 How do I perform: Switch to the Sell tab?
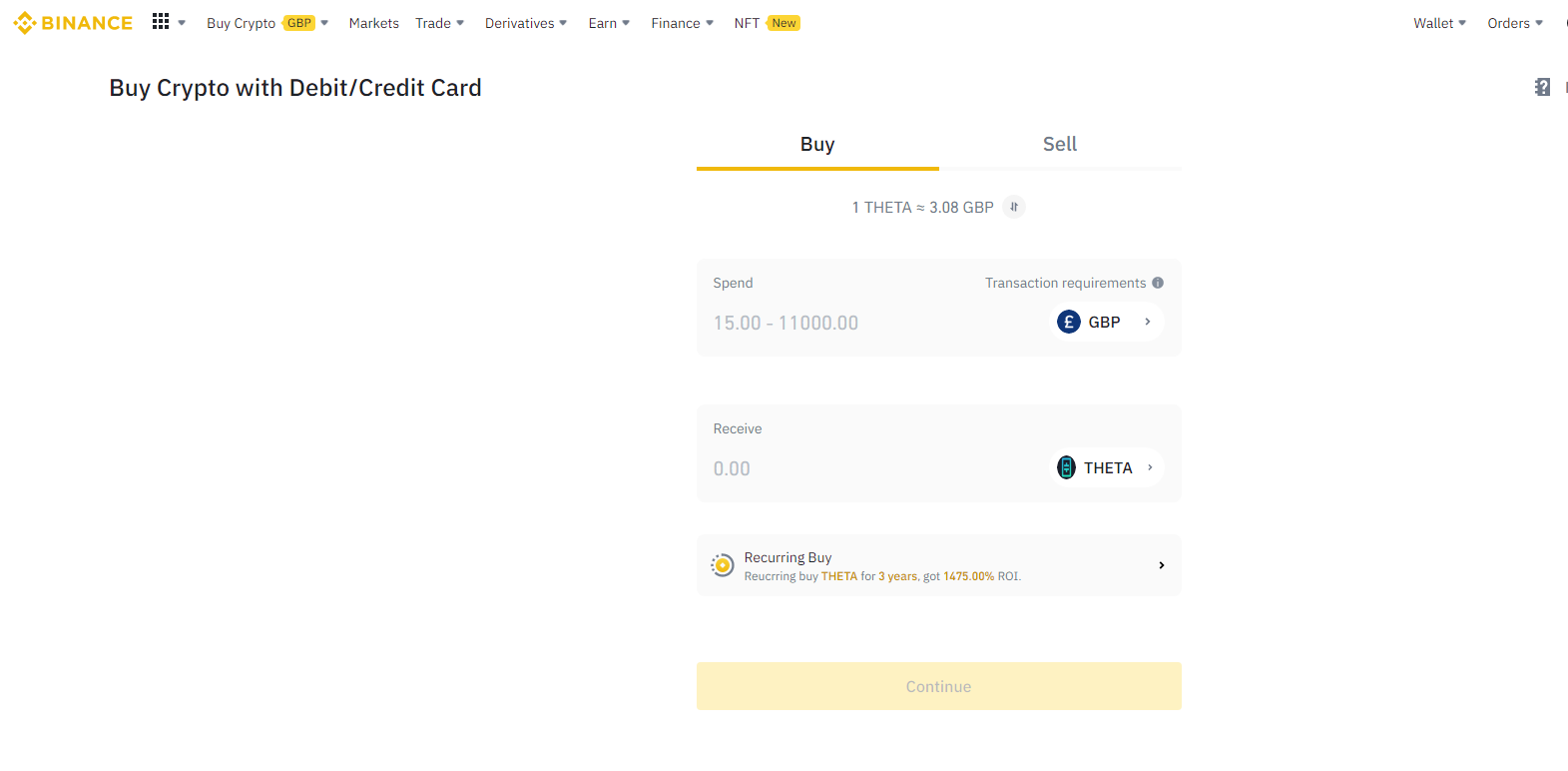pos(1060,145)
